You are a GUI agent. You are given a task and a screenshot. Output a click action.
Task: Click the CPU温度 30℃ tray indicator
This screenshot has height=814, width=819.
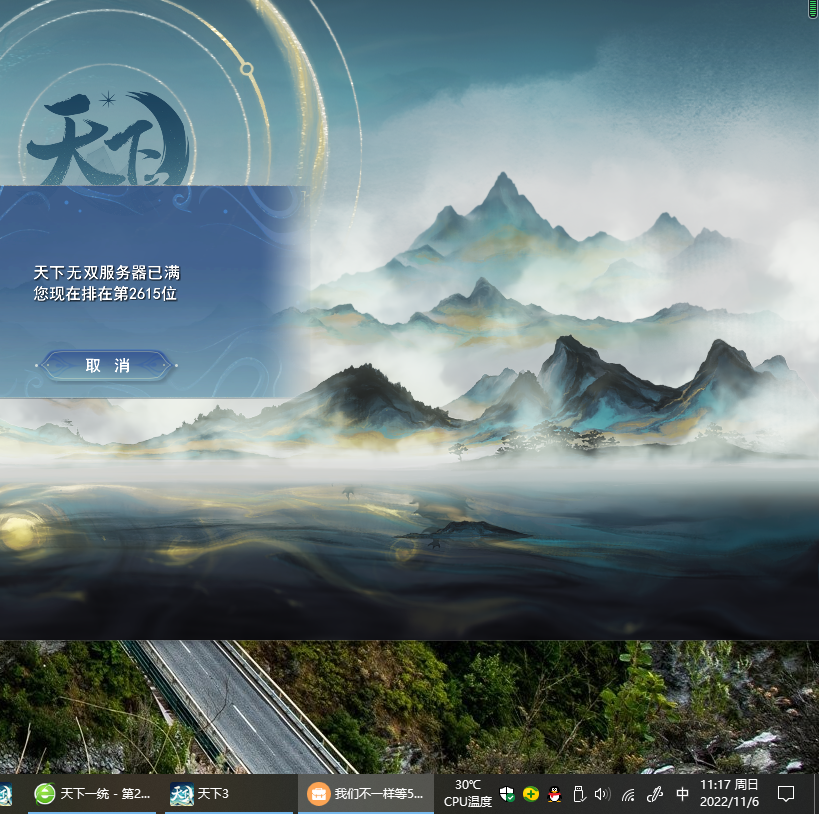click(x=467, y=793)
